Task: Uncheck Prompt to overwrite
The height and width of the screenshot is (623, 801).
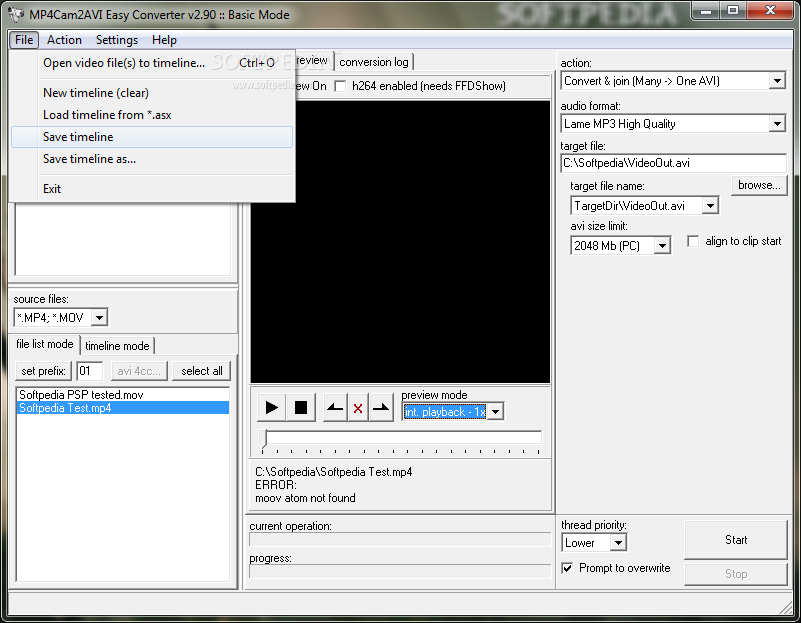Action: (x=567, y=568)
